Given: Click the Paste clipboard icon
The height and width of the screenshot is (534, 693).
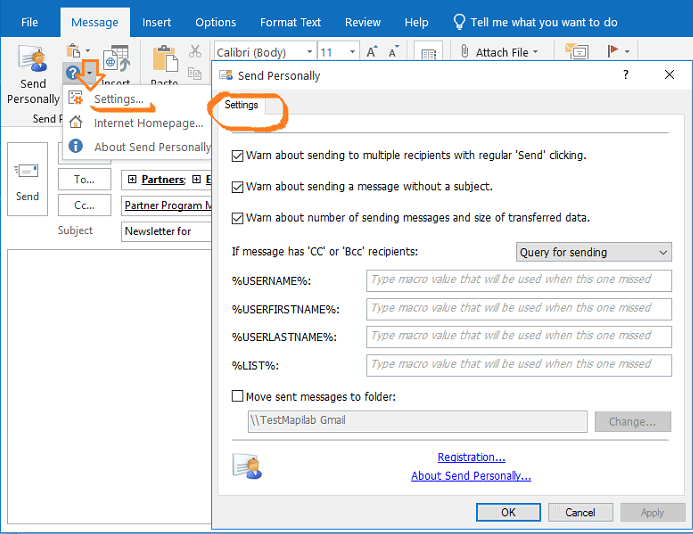Looking at the screenshot, I should [165, 59].
